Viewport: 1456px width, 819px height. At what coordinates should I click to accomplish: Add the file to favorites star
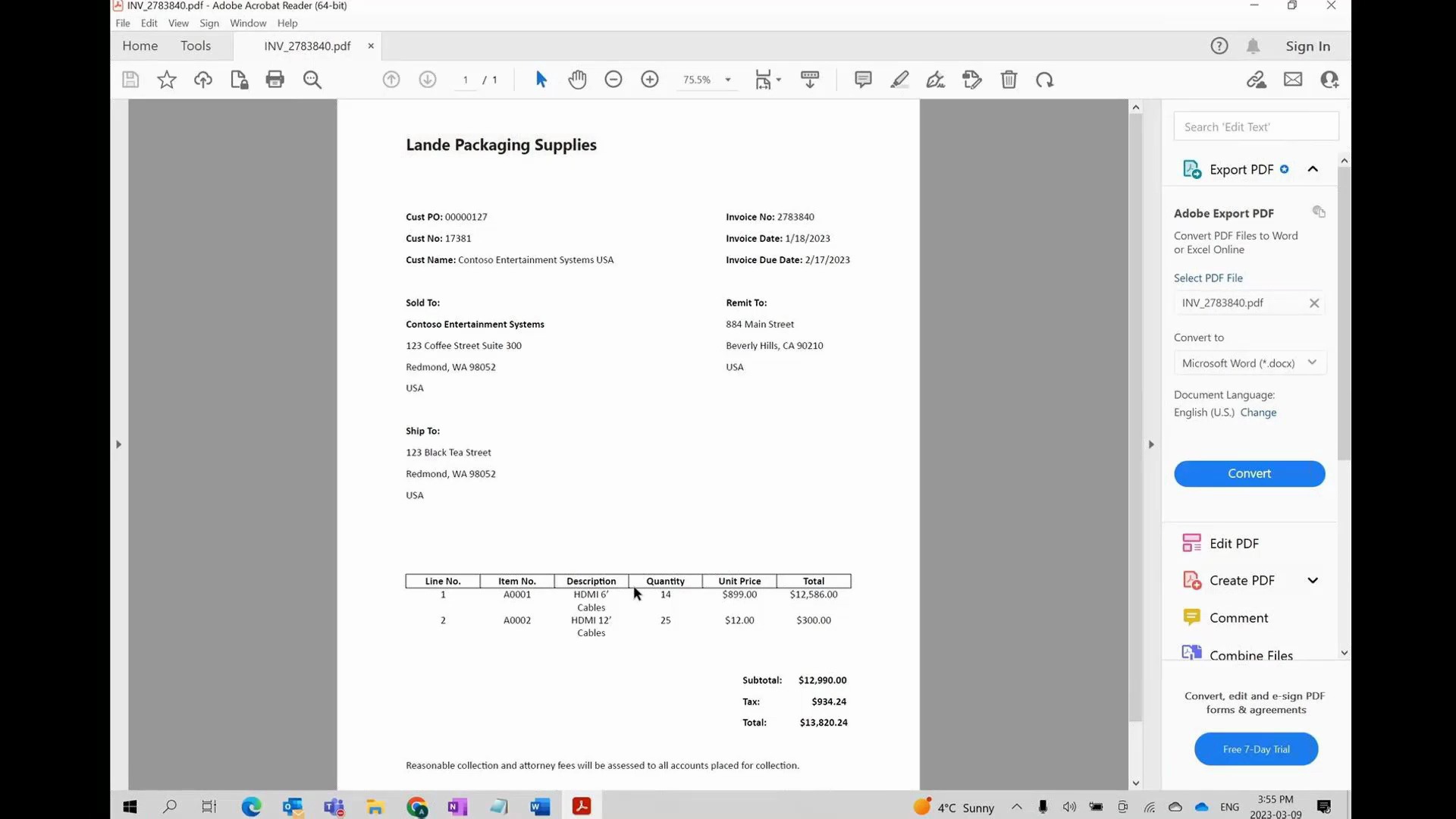pos(166,79)
